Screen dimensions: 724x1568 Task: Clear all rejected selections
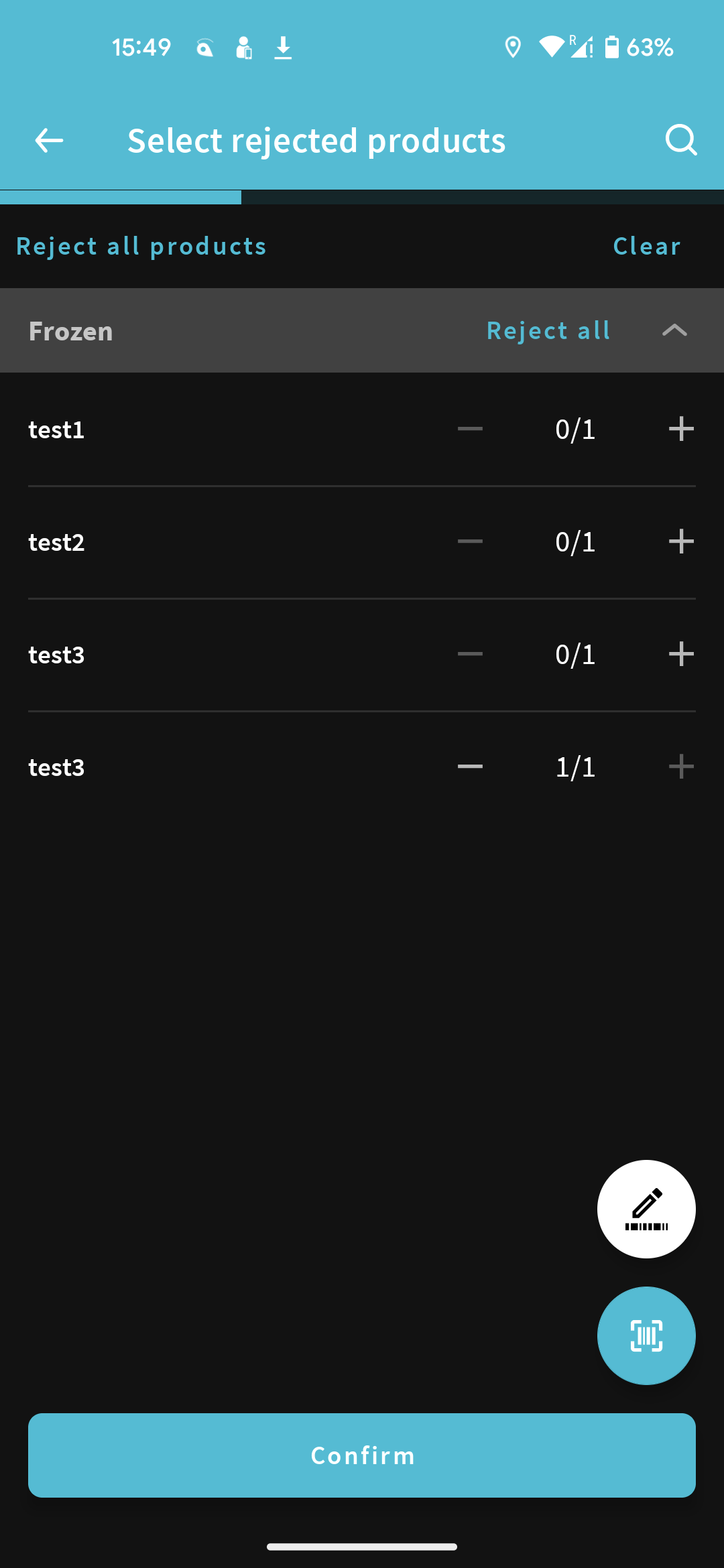point(647,246)
